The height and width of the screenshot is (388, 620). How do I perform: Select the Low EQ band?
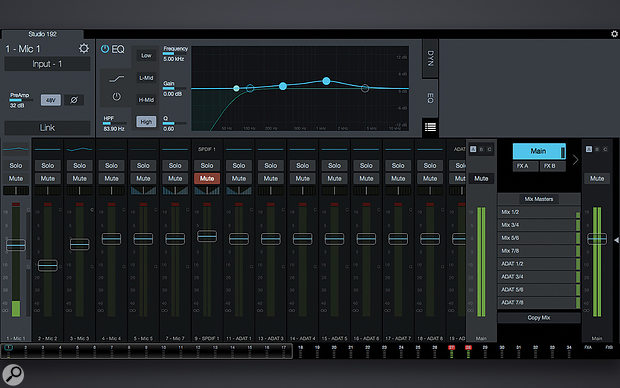click(x=146, y=56)
